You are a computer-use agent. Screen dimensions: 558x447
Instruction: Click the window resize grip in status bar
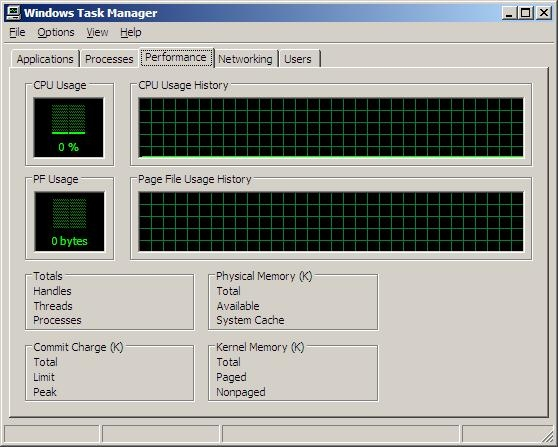547,436
